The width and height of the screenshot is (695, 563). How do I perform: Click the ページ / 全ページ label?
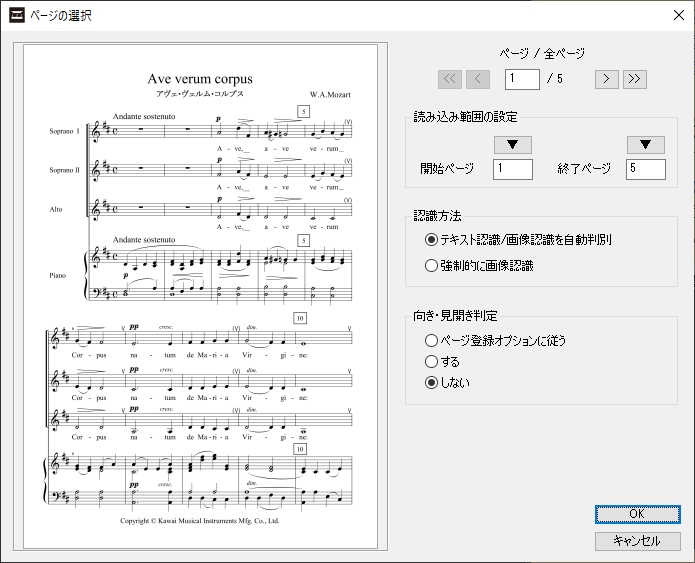coord(542,54)
